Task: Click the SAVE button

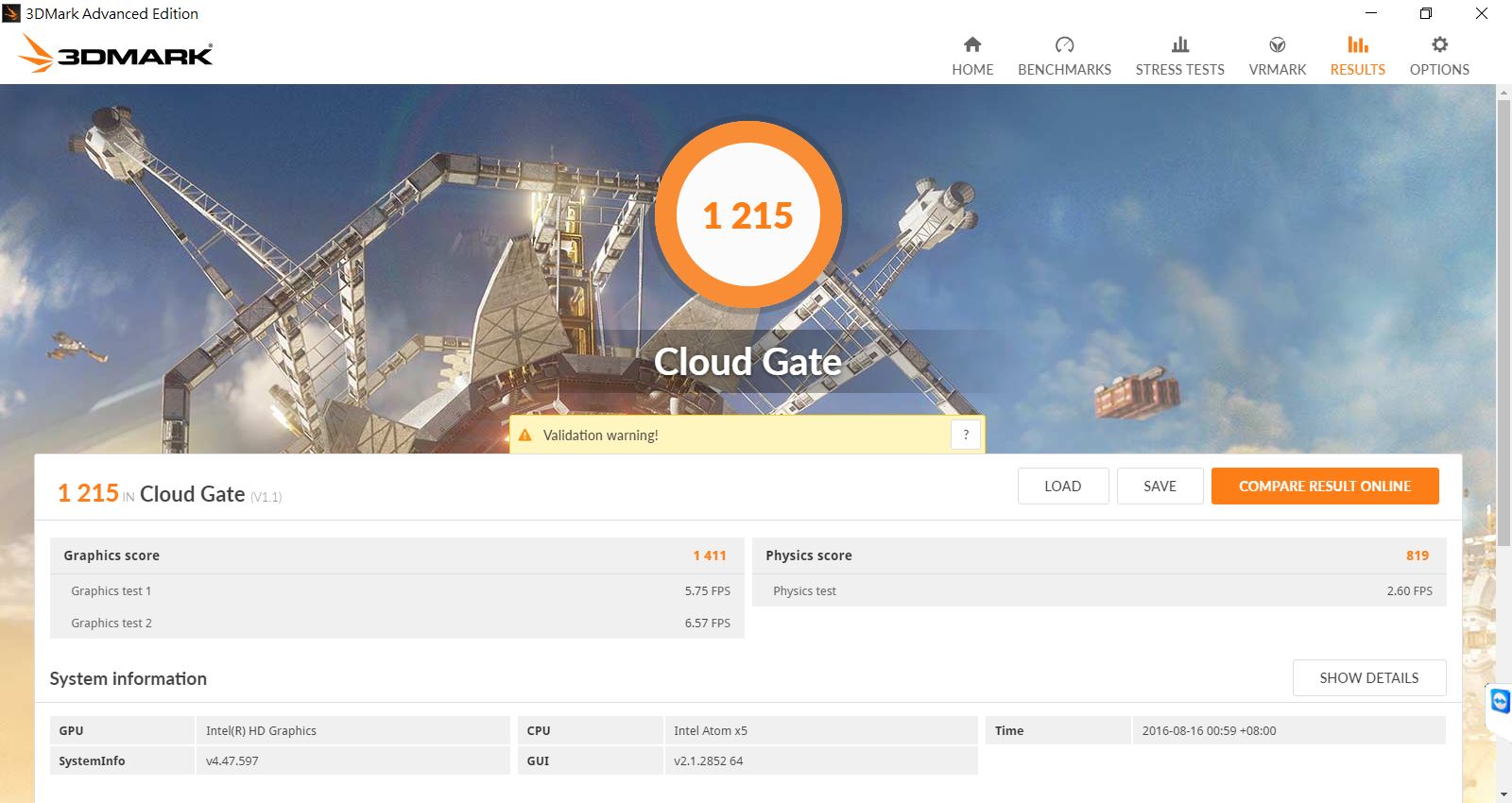Action: 1160,487
